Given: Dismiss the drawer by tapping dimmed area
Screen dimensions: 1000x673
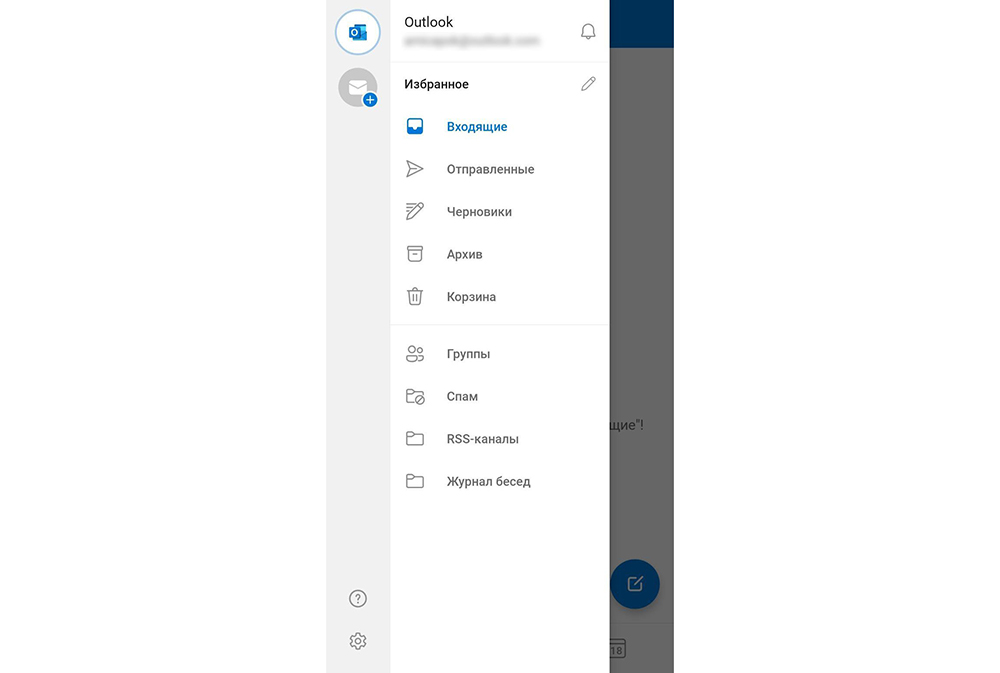Looking at the screenshot, I should (x=641, y=250).
